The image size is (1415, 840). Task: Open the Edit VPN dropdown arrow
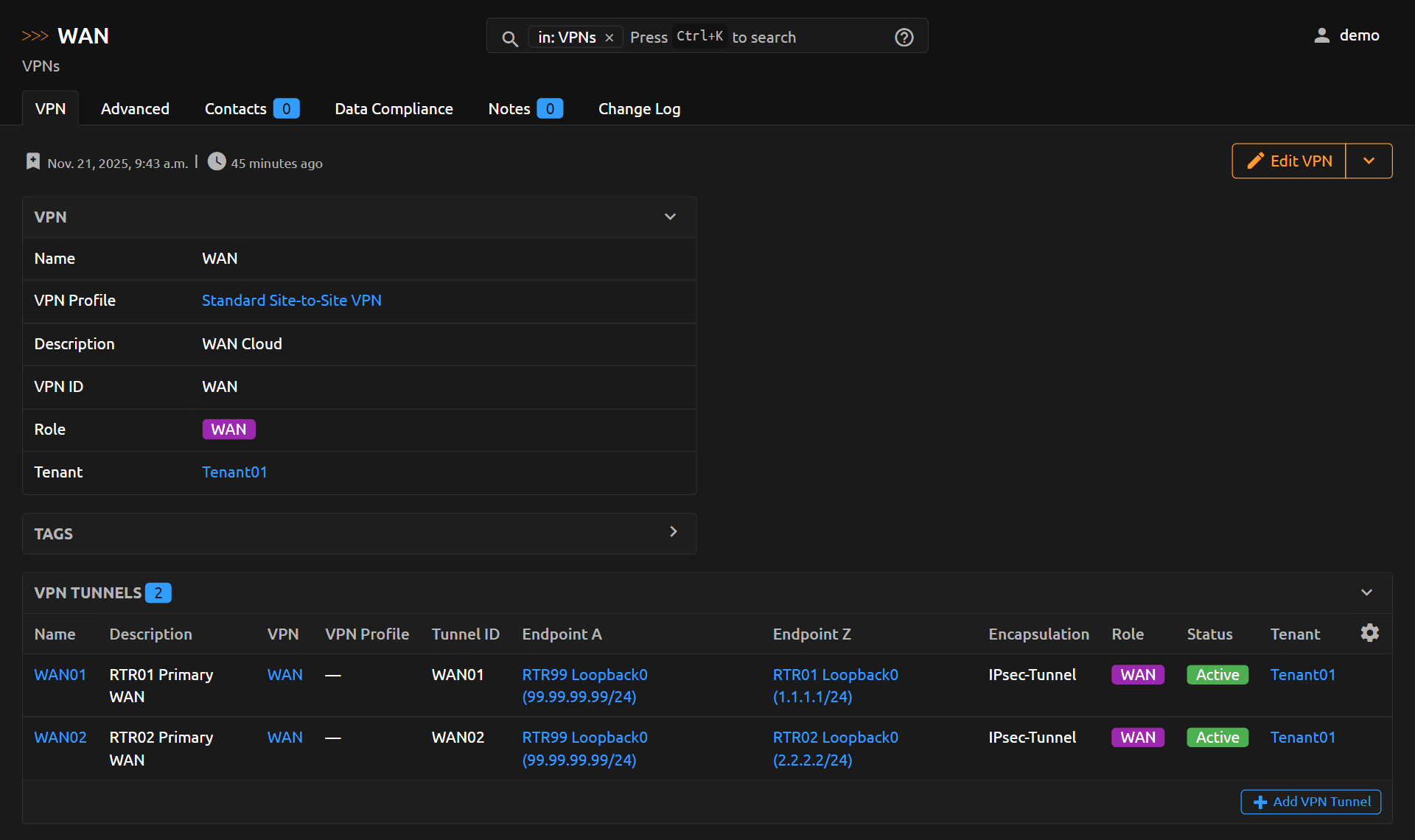pyautogui.click(x=1369, y=161)
